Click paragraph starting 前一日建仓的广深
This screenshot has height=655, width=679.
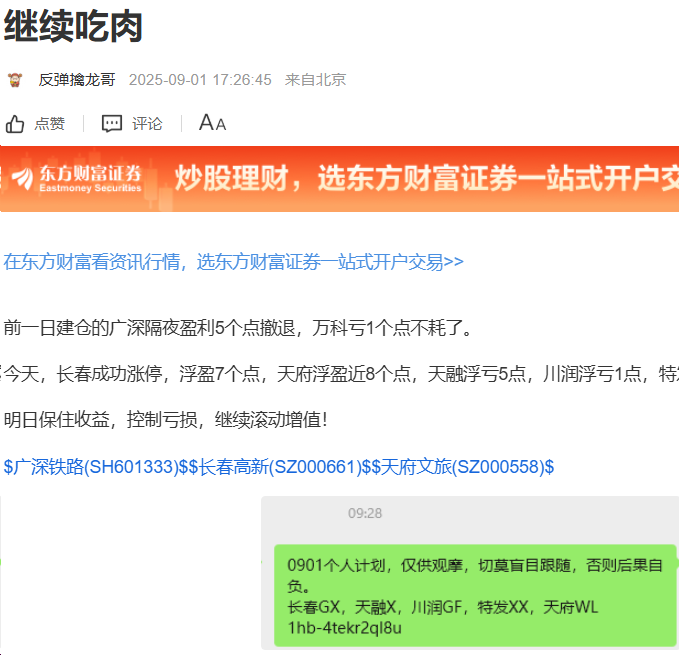(x=238, y=328)
